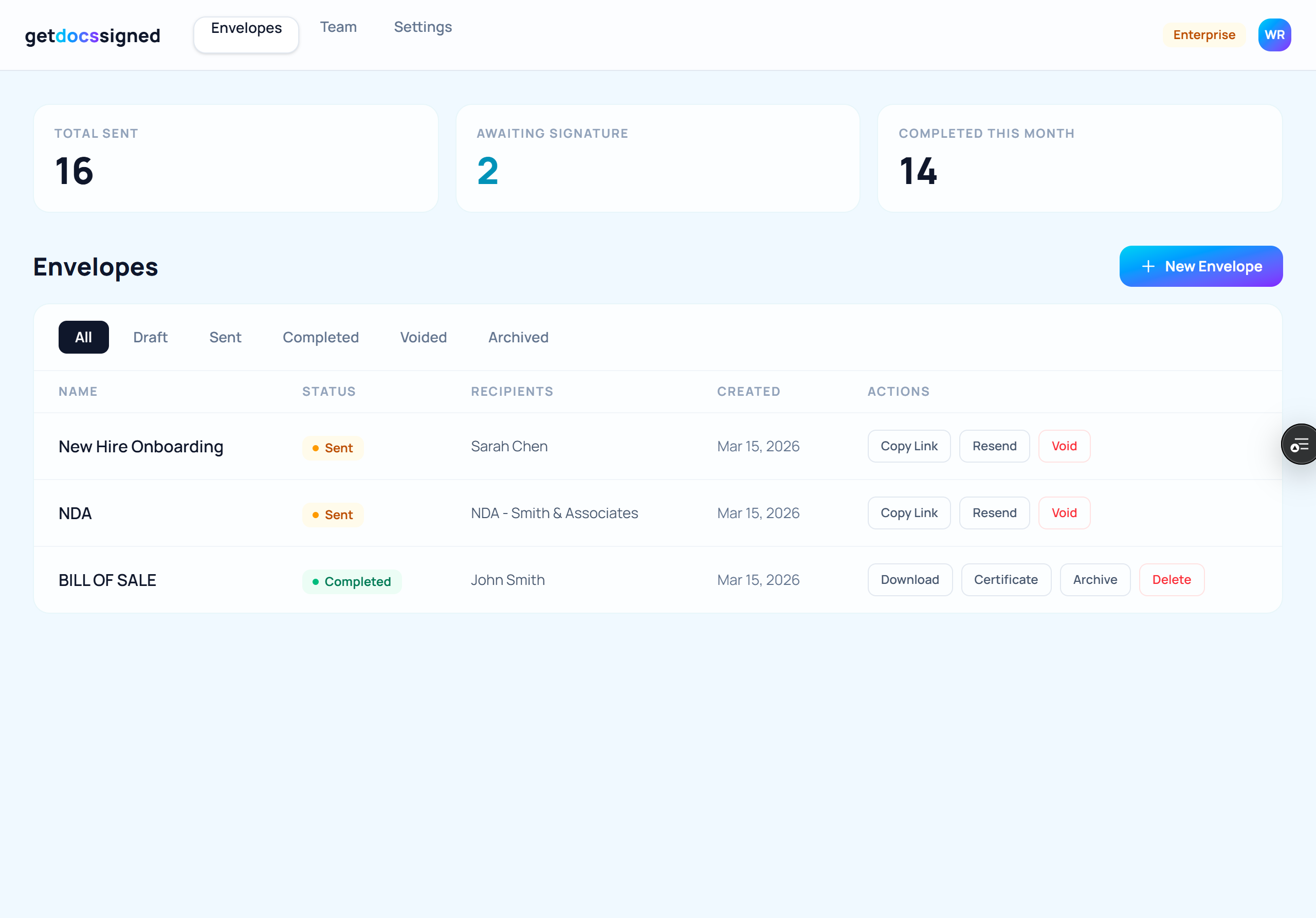Image resolution: width=1316 pixels, height=918 pixels.
Task: Enable the Archived filter
Action: [x=518, y=337]
